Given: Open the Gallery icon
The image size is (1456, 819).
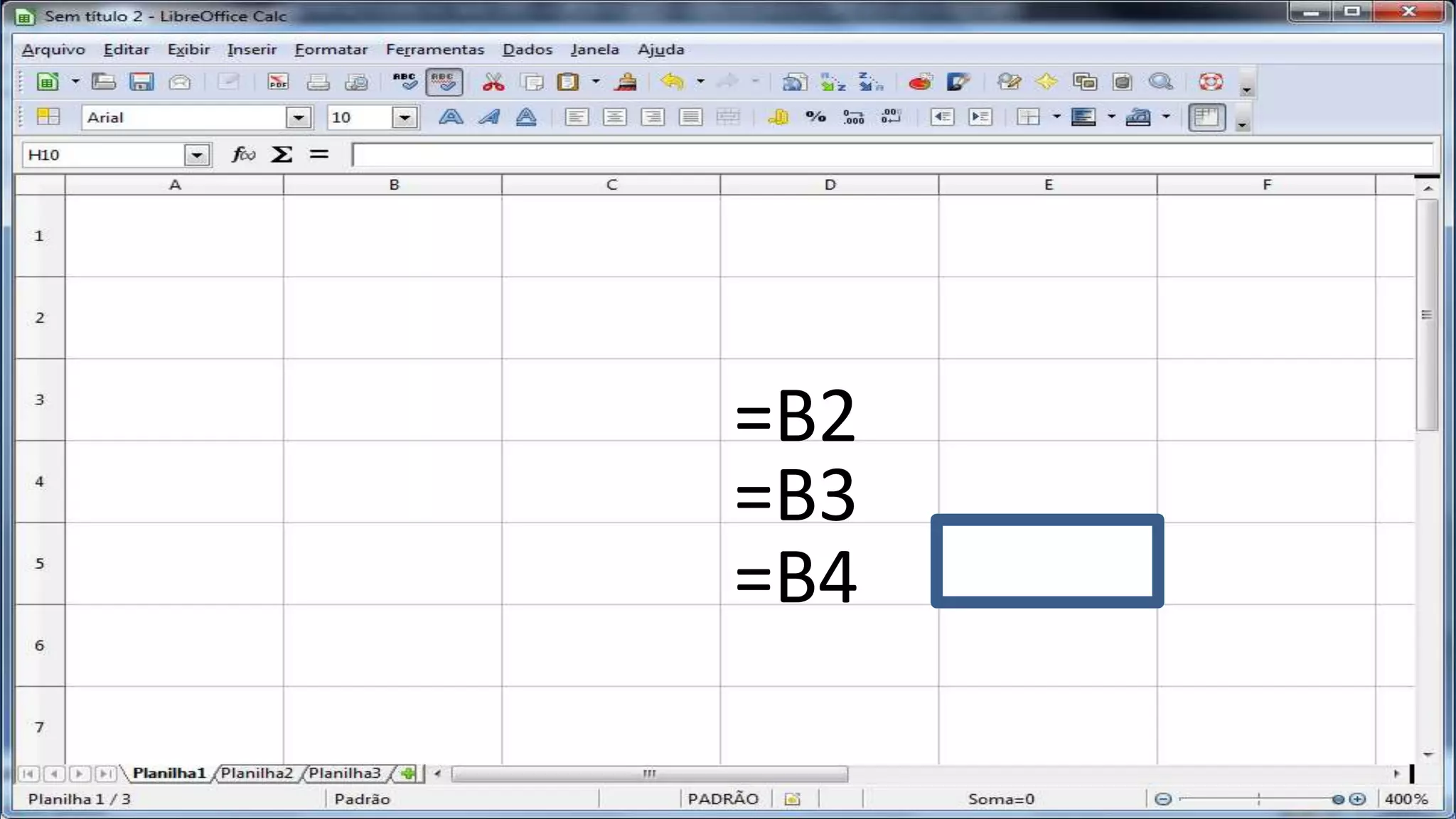Looking at the screenshot, I should point(1084,82).
